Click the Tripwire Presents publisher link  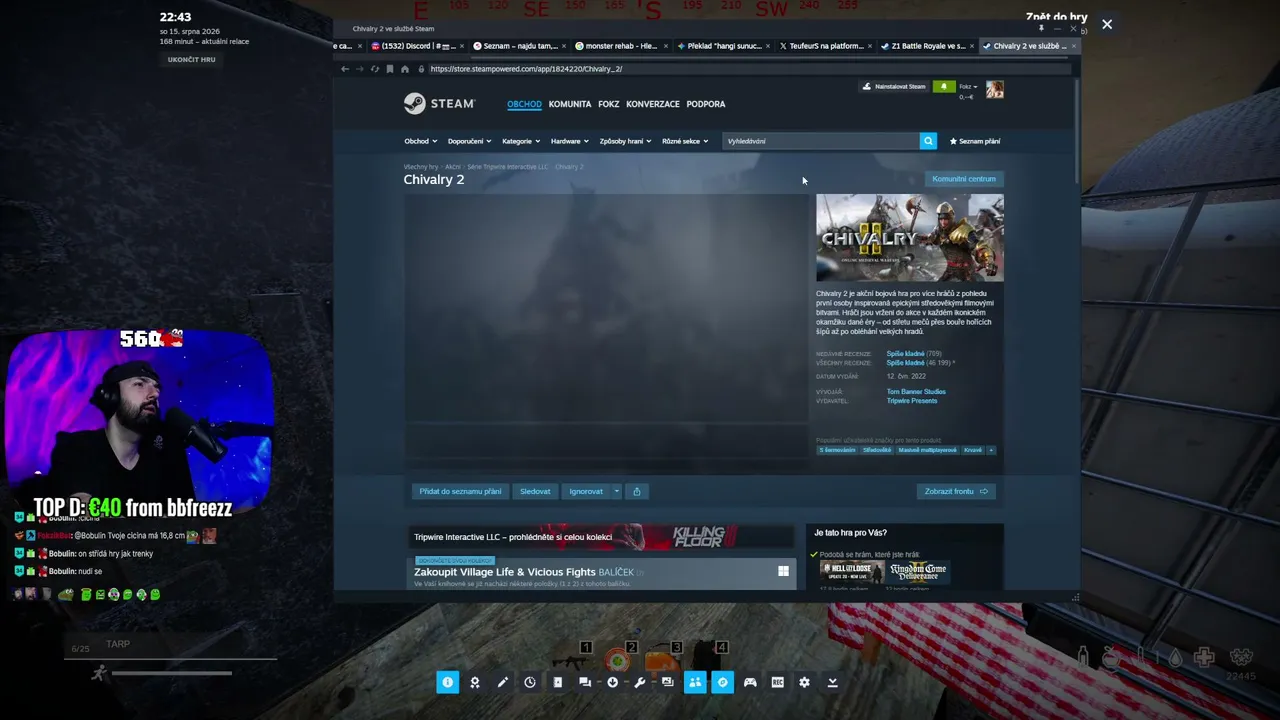point(912,401)
